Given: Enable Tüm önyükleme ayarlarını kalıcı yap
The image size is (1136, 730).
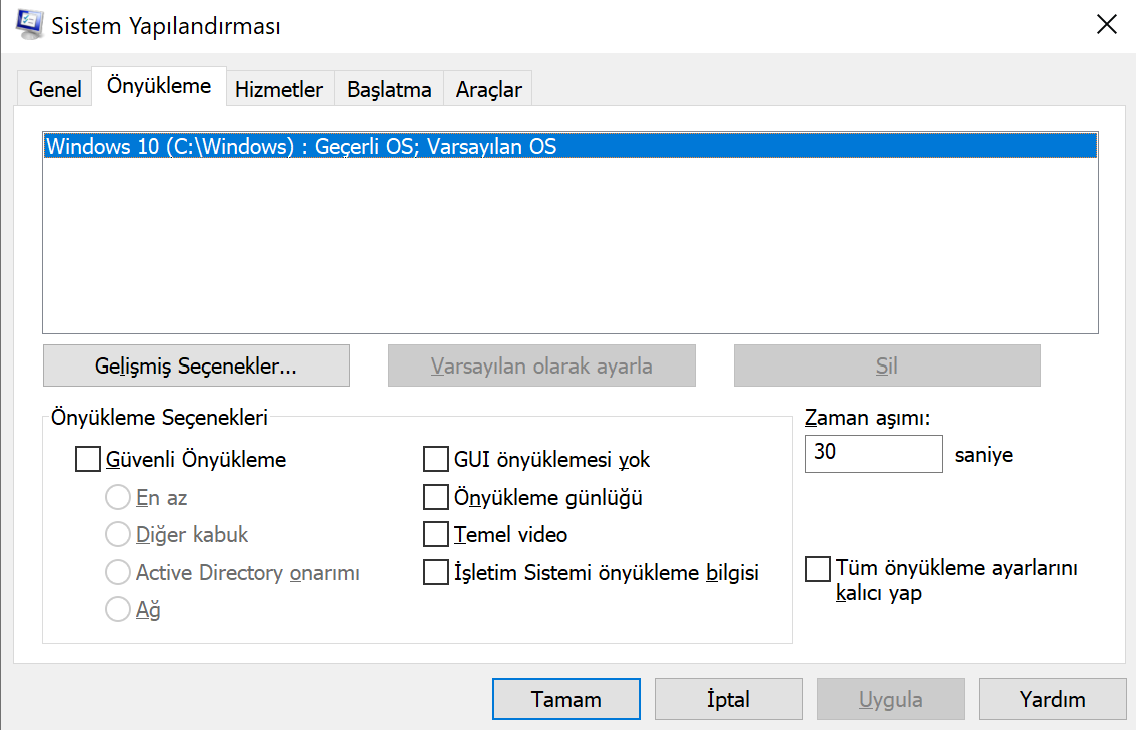Looking at the screenshot, I should [817, 569].
